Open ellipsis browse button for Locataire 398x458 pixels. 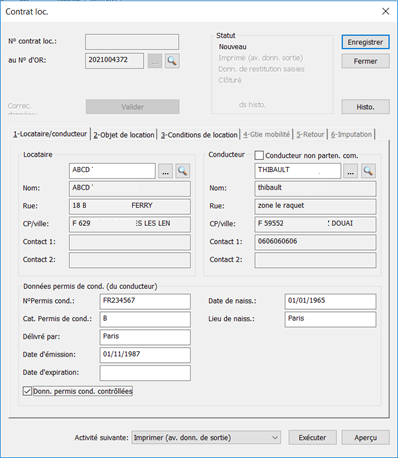pos(165,171)
